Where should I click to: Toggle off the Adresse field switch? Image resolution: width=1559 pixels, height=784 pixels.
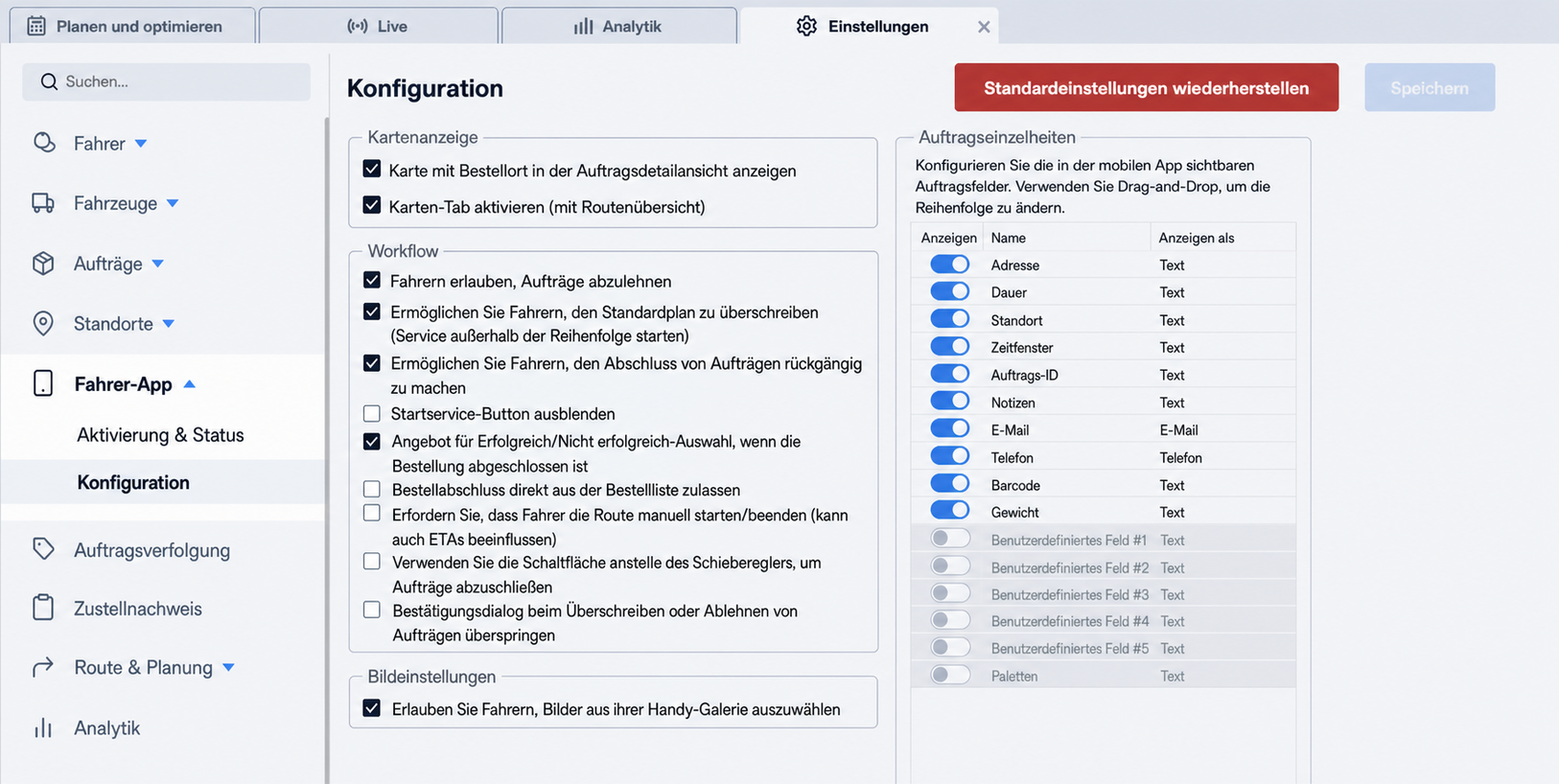[x=950, y=264]
